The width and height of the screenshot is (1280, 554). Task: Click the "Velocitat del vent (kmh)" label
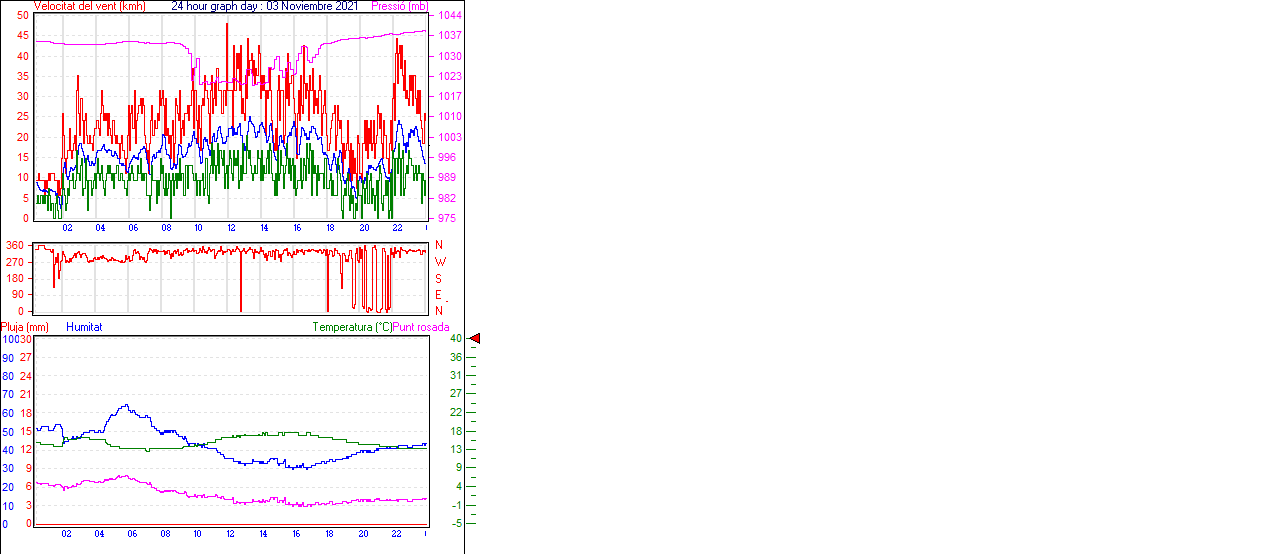(89, 6)
